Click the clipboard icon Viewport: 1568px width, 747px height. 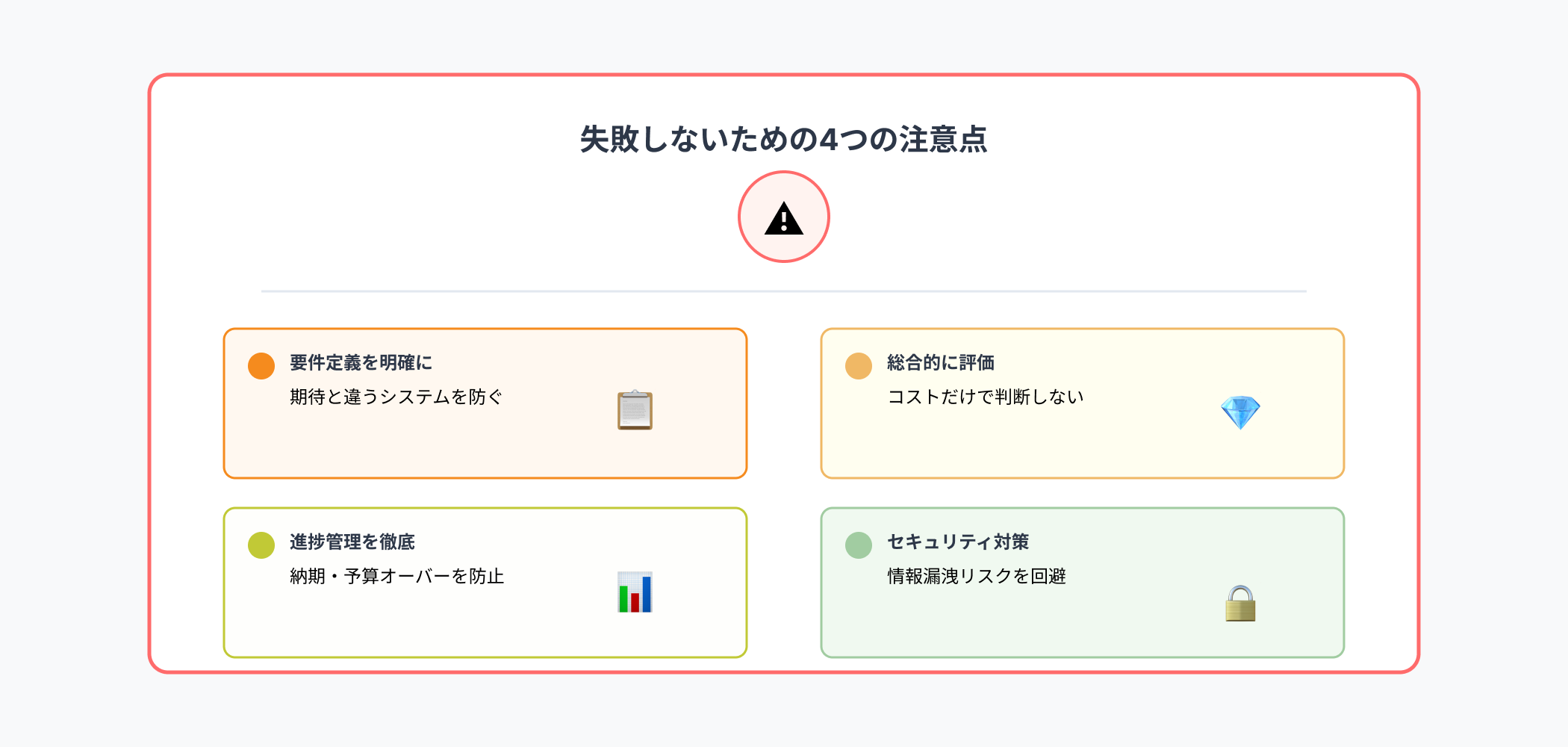click(x=635, y=410)
